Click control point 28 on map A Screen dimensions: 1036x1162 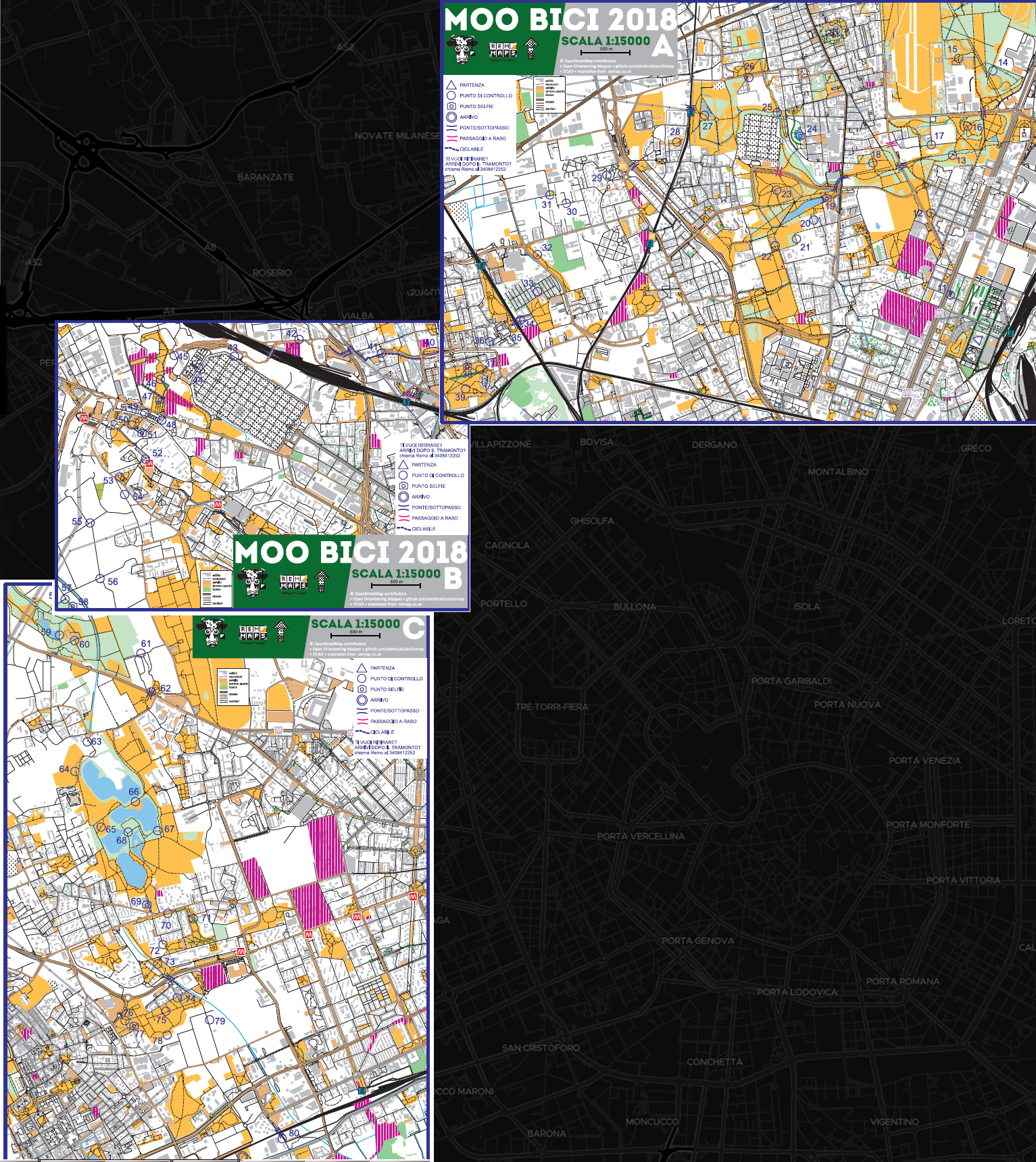pyautogui.click(x=676, y=141)
